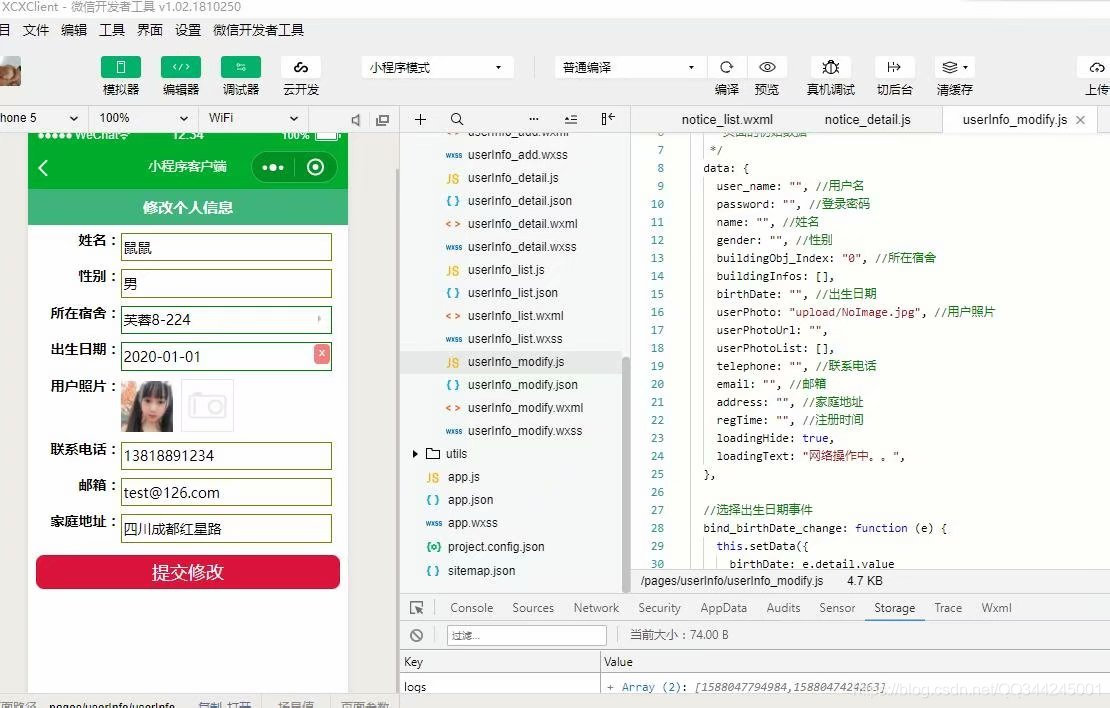The image size is (1110, 708).
Task: Open the 工具 menu
Action: tap(112, 30)
